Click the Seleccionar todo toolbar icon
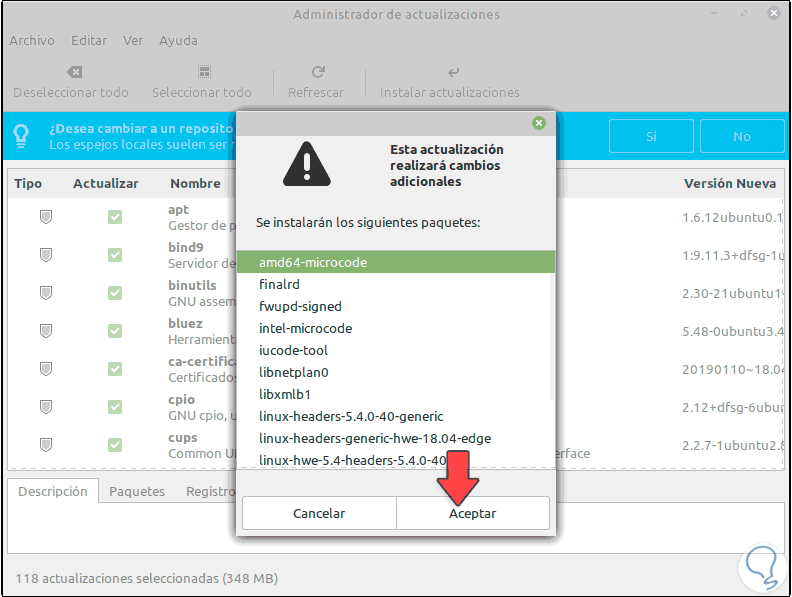 [x=204, y=72]
